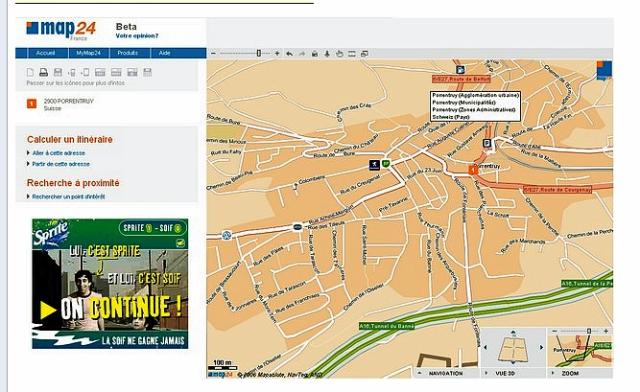The height and width of the screenshot is (392, 640).
Task: Click the last greyed calculator-like icon
Action: (147, 72)
